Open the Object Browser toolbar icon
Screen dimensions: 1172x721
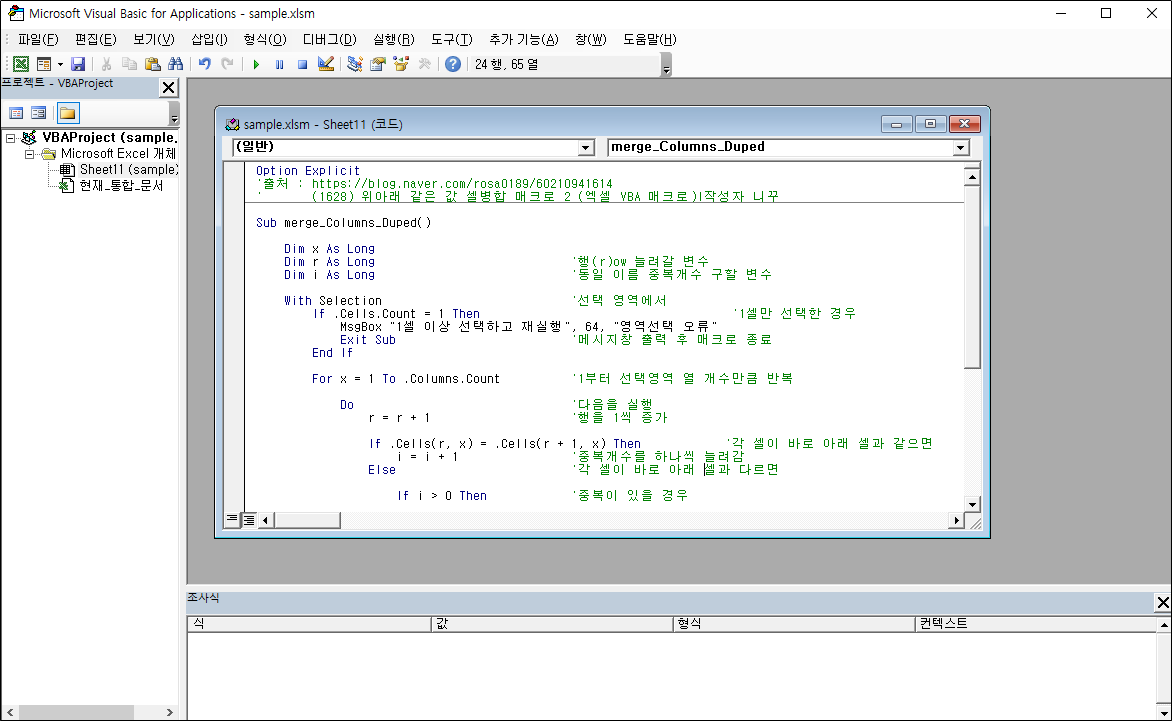[401, 64]
